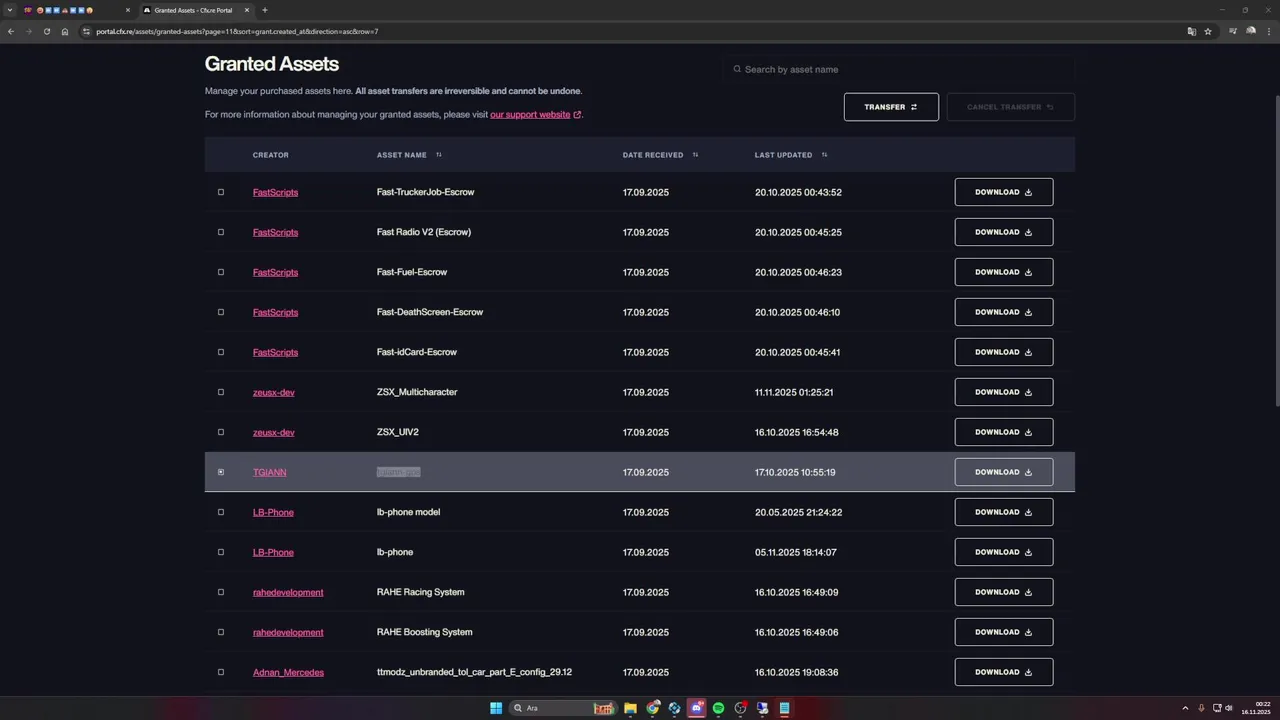
Task: Bookmark this page with the star icon
Action: 1208,31
